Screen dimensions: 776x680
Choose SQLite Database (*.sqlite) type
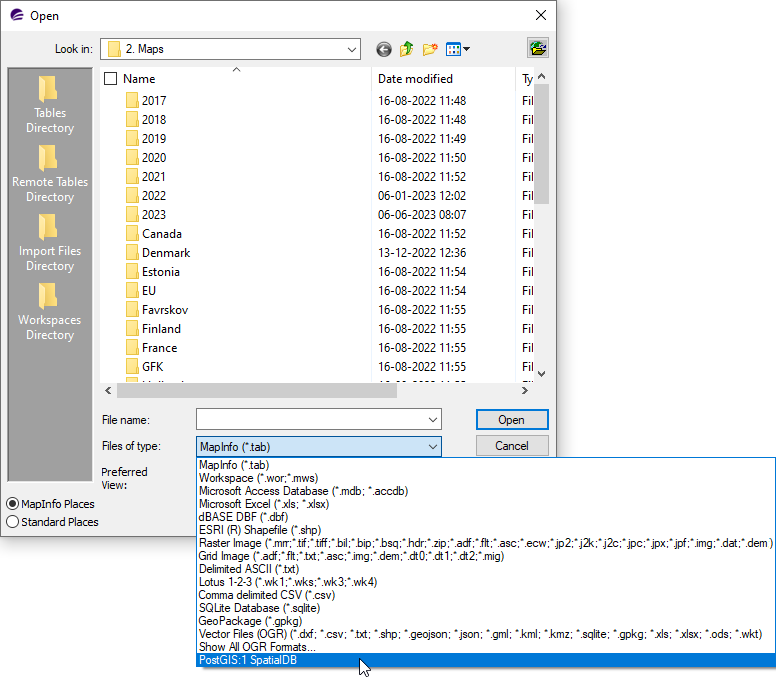(x=485, y=608)
